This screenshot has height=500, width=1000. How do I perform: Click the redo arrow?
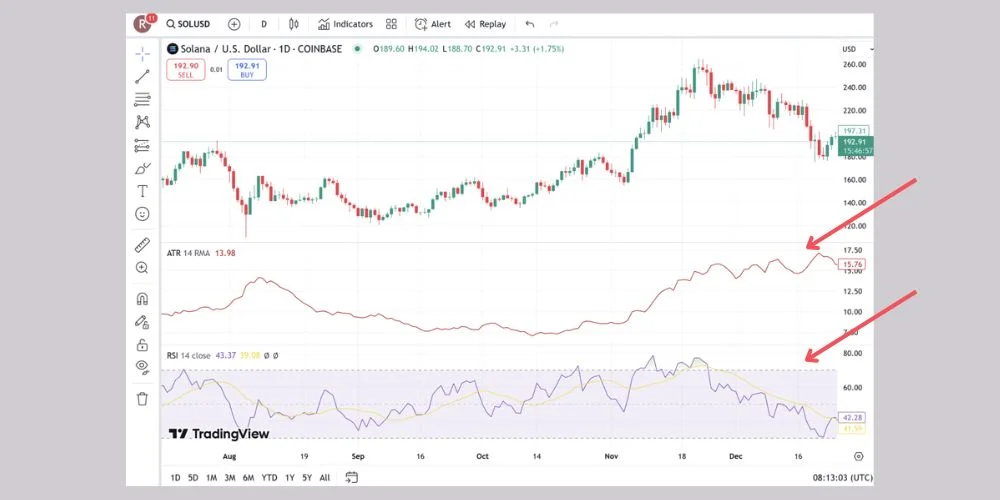point(554,24)
